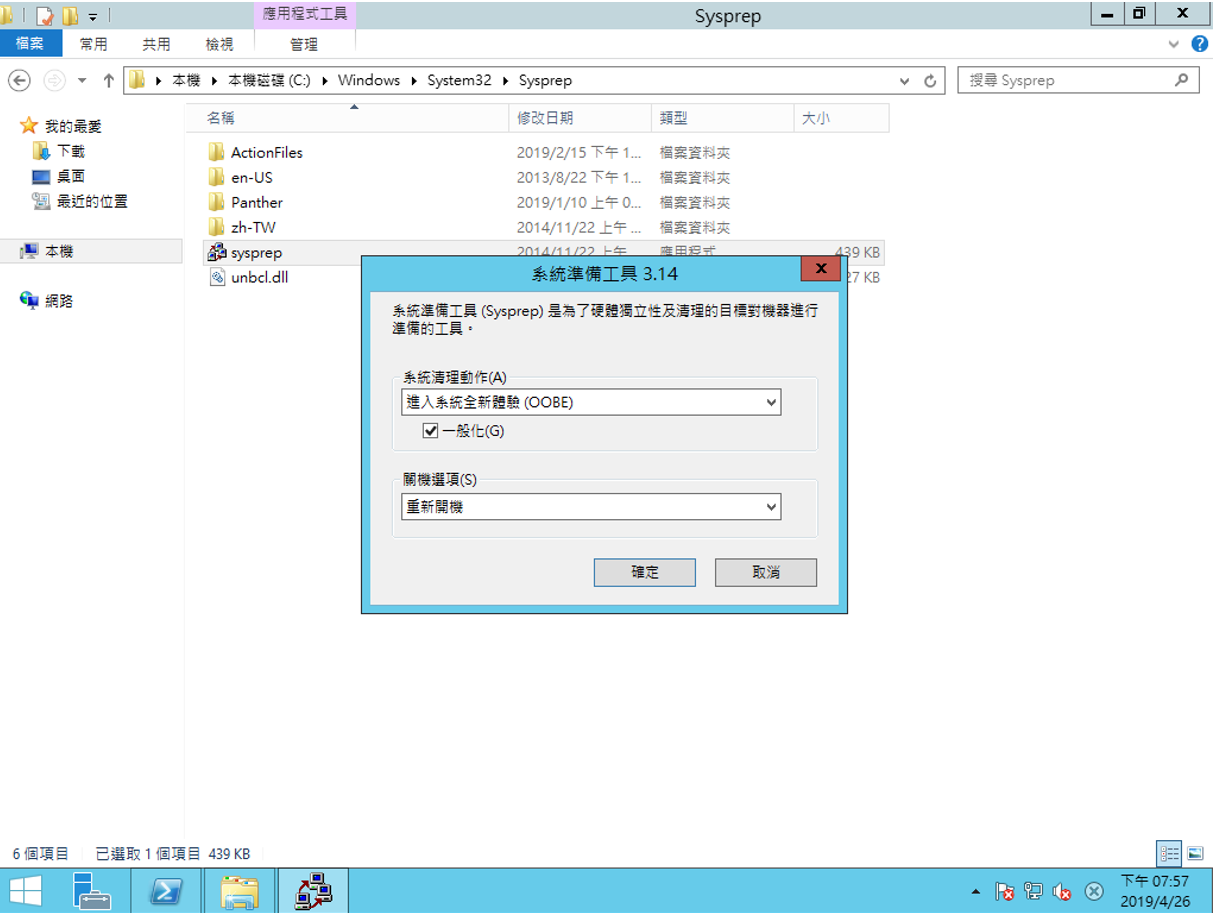1215x913 pixels.
Task: Go up one folder level arrow
Action: pos(109,80)
